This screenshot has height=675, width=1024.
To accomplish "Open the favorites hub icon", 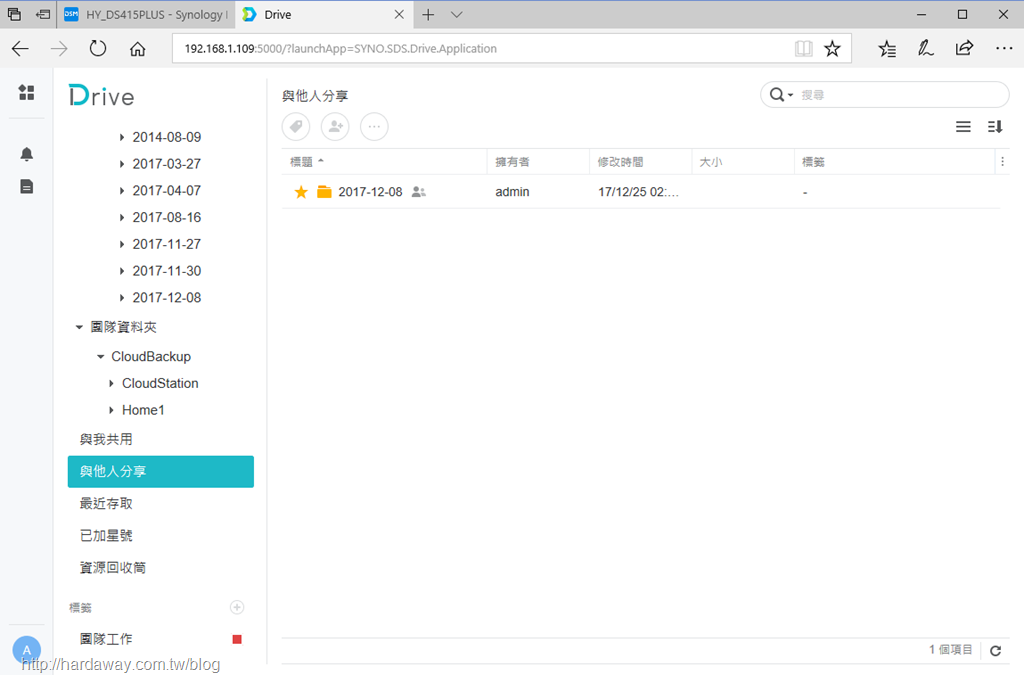I will (887, 48).
